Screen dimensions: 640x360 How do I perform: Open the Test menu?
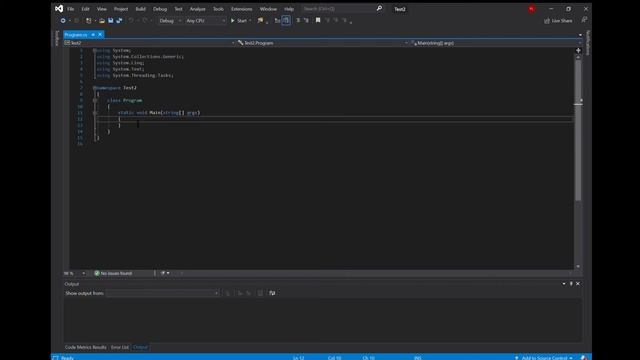point(178,9)
